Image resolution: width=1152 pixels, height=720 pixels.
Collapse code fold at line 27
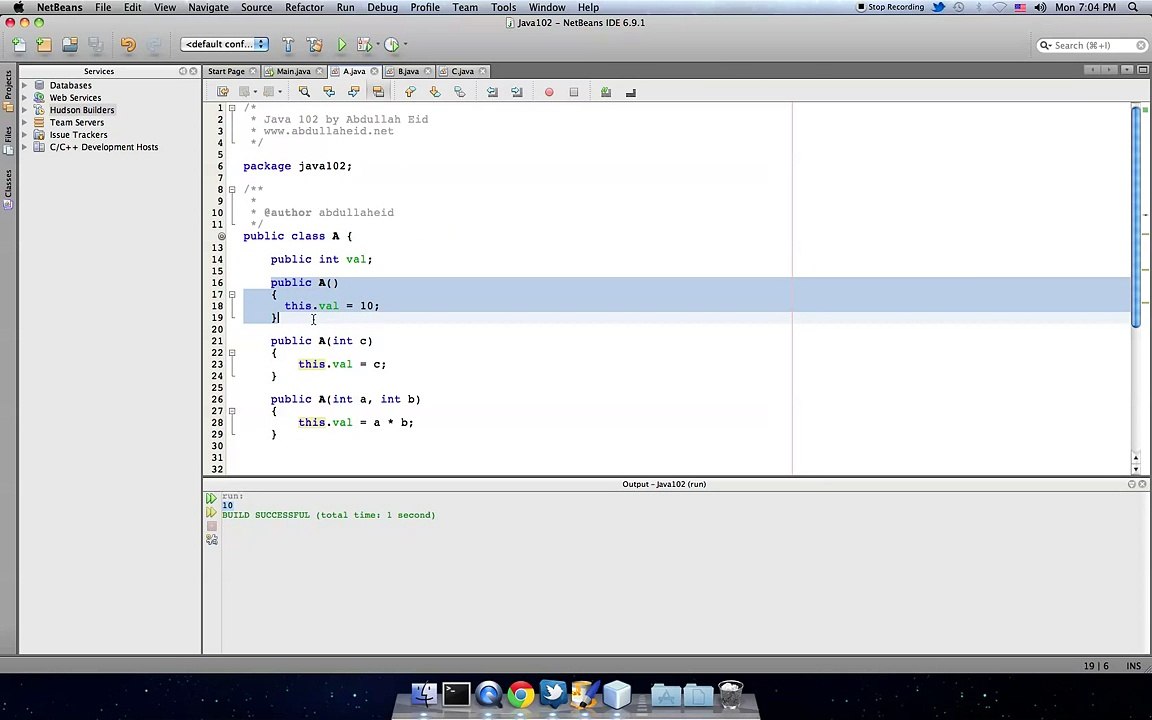(232, 411)
